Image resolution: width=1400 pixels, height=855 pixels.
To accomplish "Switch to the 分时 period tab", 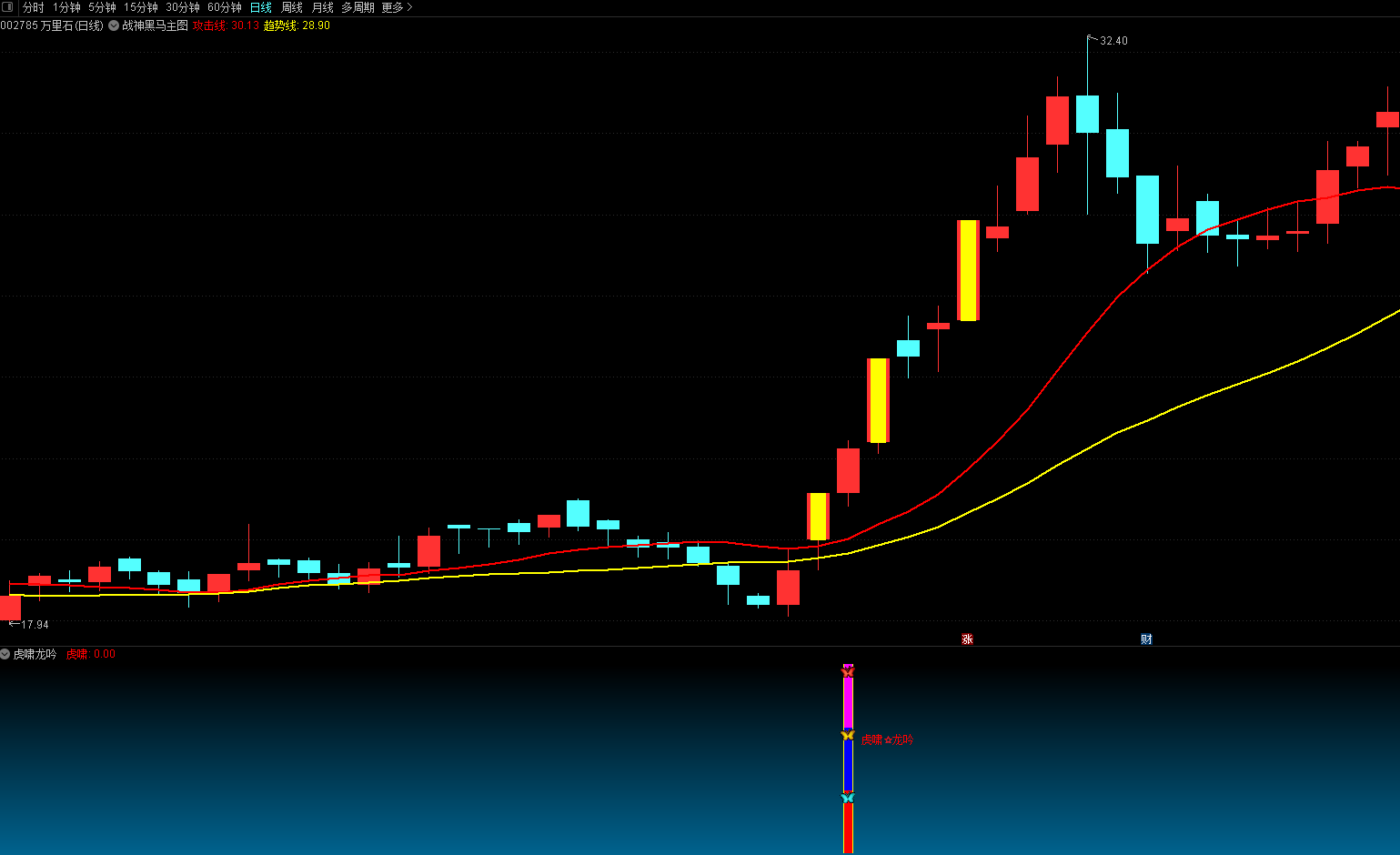I will coord(33,7).
